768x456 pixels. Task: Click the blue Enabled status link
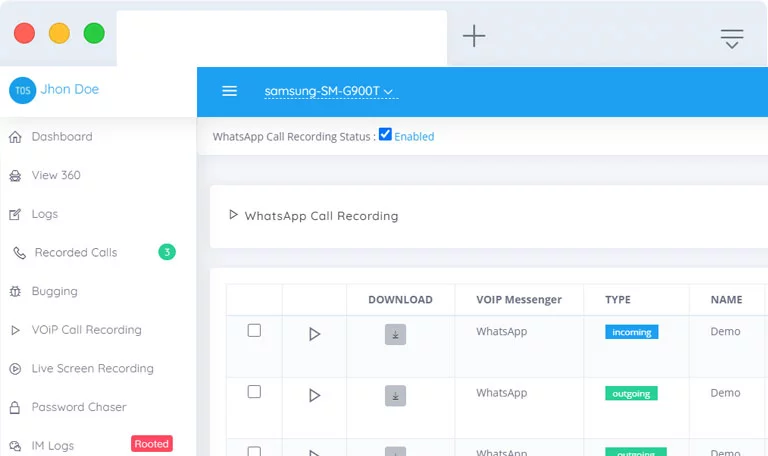414,137
